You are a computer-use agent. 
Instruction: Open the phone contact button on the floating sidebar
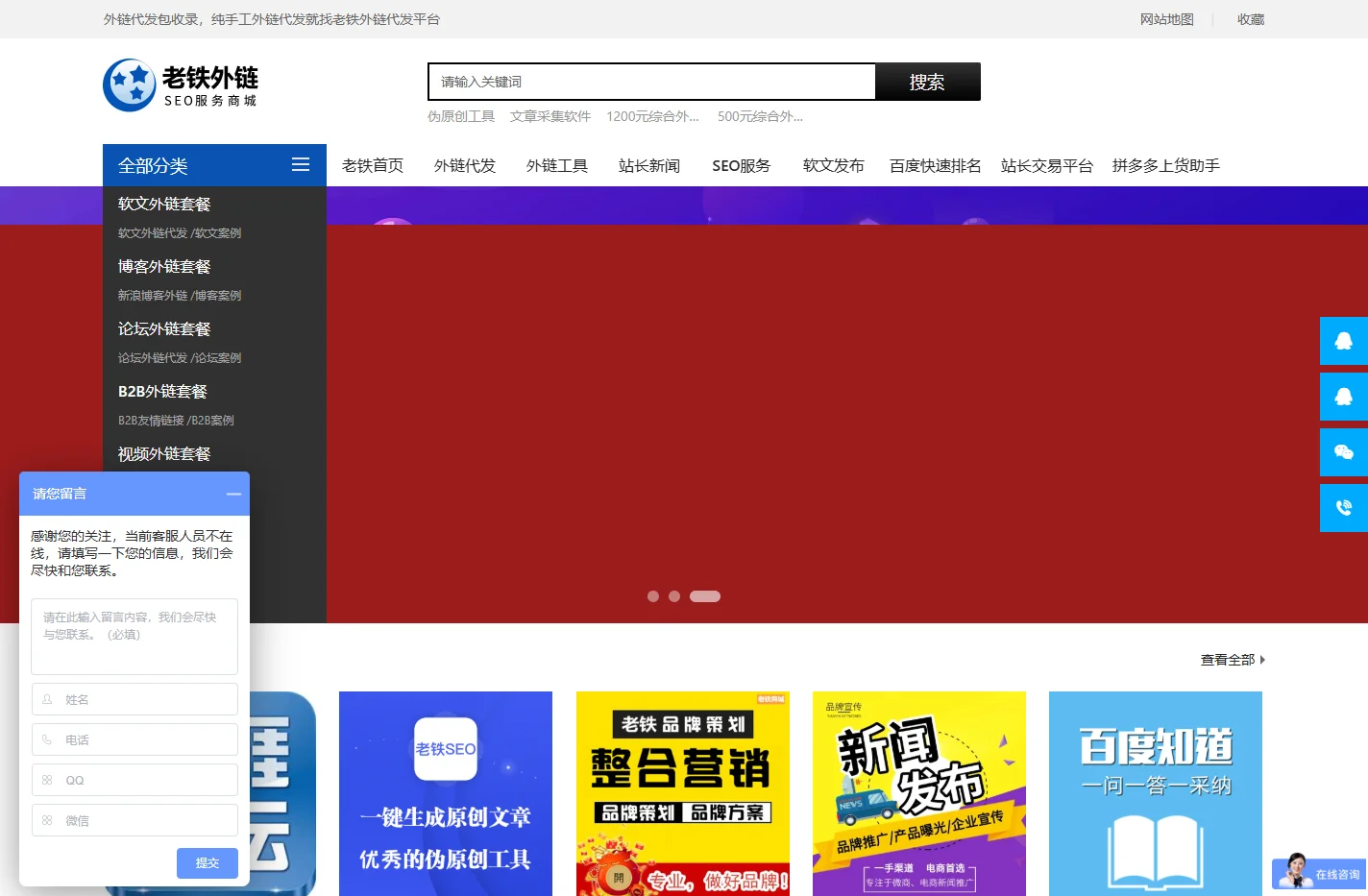click(1344, 508)
